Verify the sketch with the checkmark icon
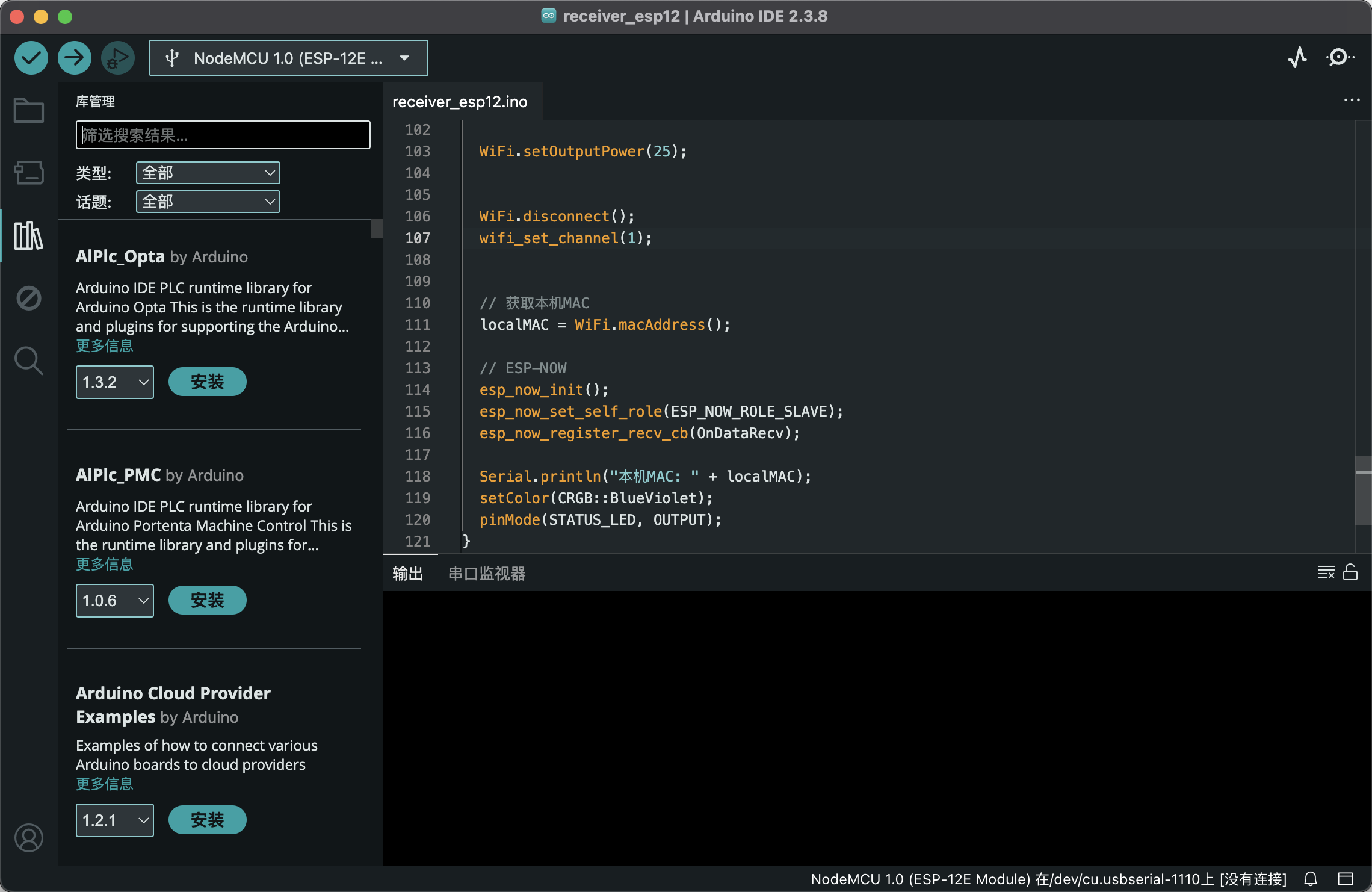This screenshot has width=1372, height=892. point(31,57)
